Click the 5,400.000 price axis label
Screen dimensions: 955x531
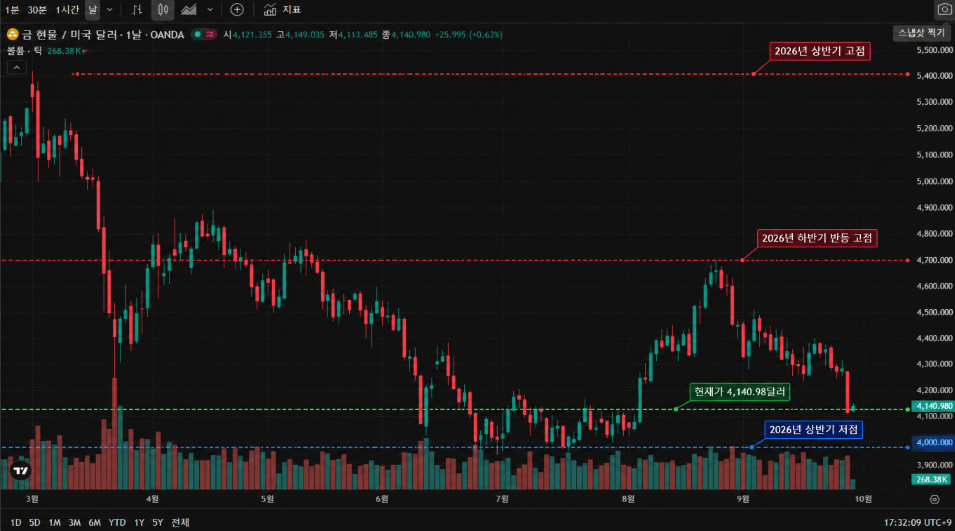[934, 76]
